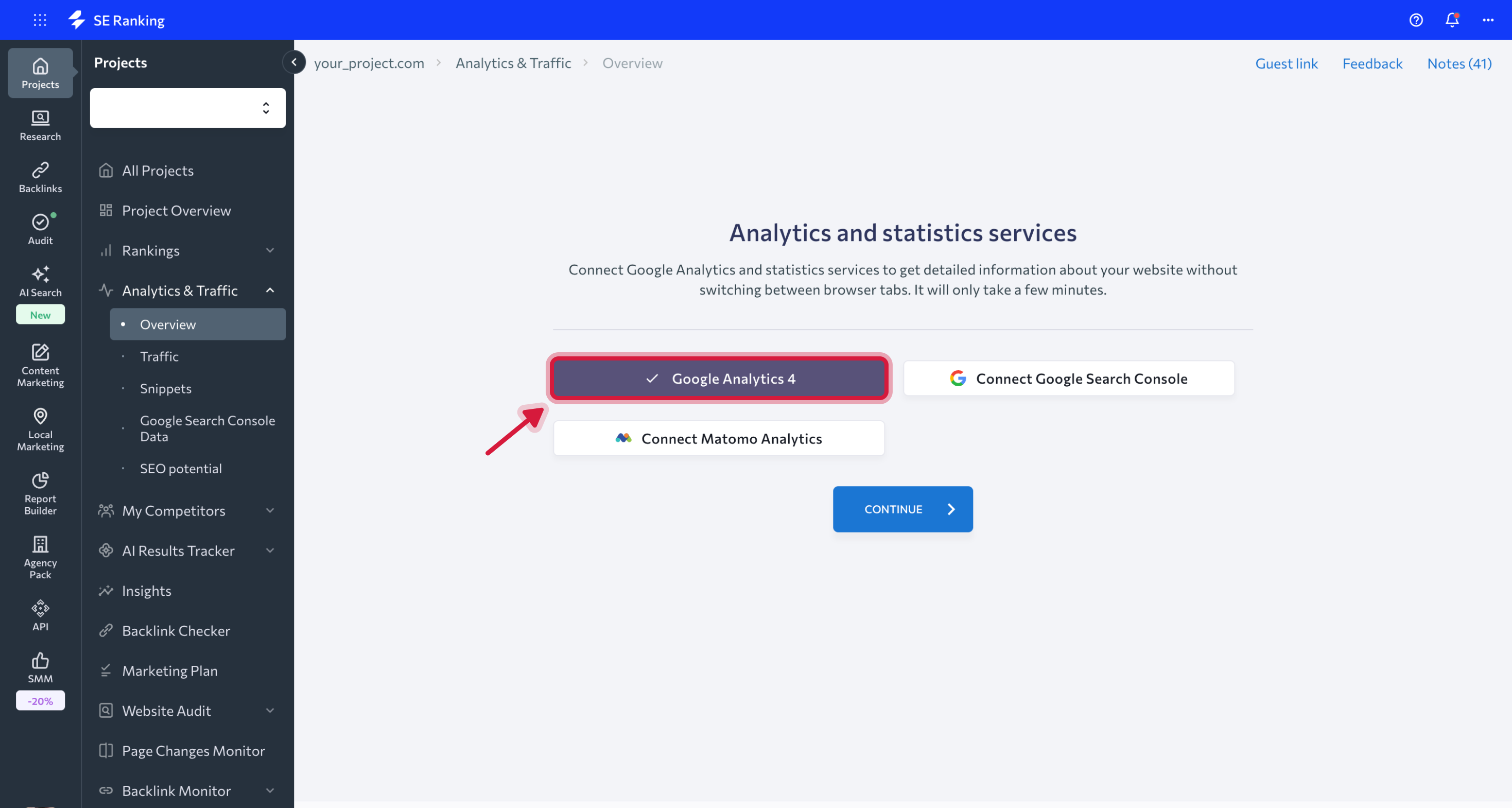
Task: Open the project selector dropdown
Action: click(187, 108)
